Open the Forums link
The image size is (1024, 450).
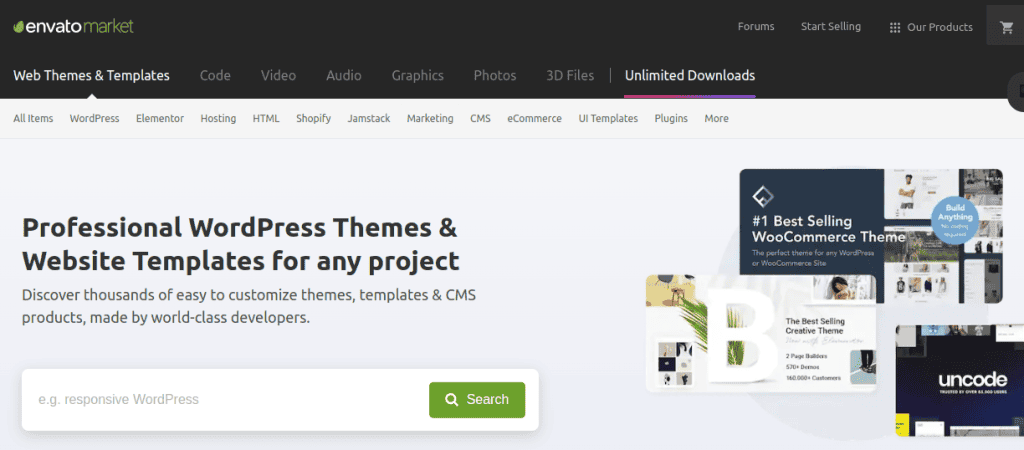click(x=756, y=27)
